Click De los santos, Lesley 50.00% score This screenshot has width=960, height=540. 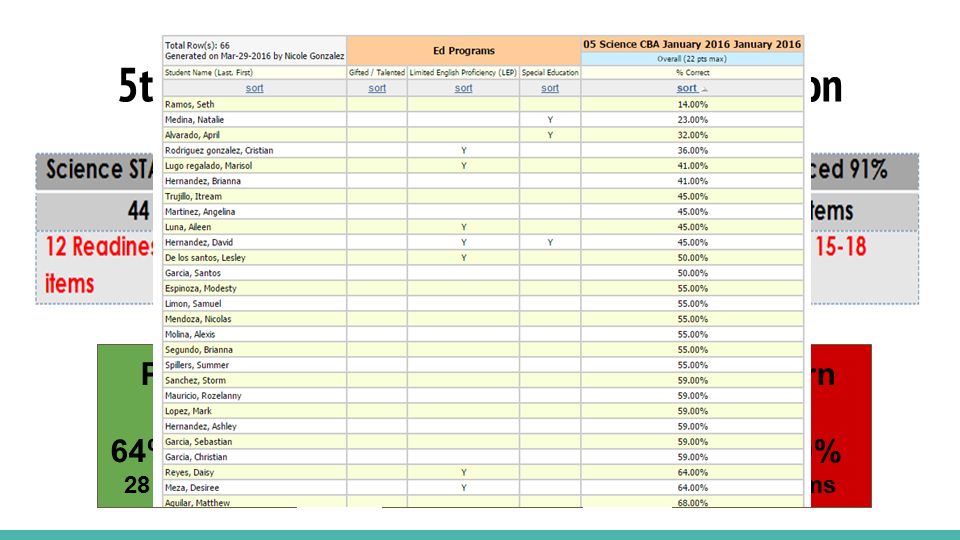coord(692,258)
